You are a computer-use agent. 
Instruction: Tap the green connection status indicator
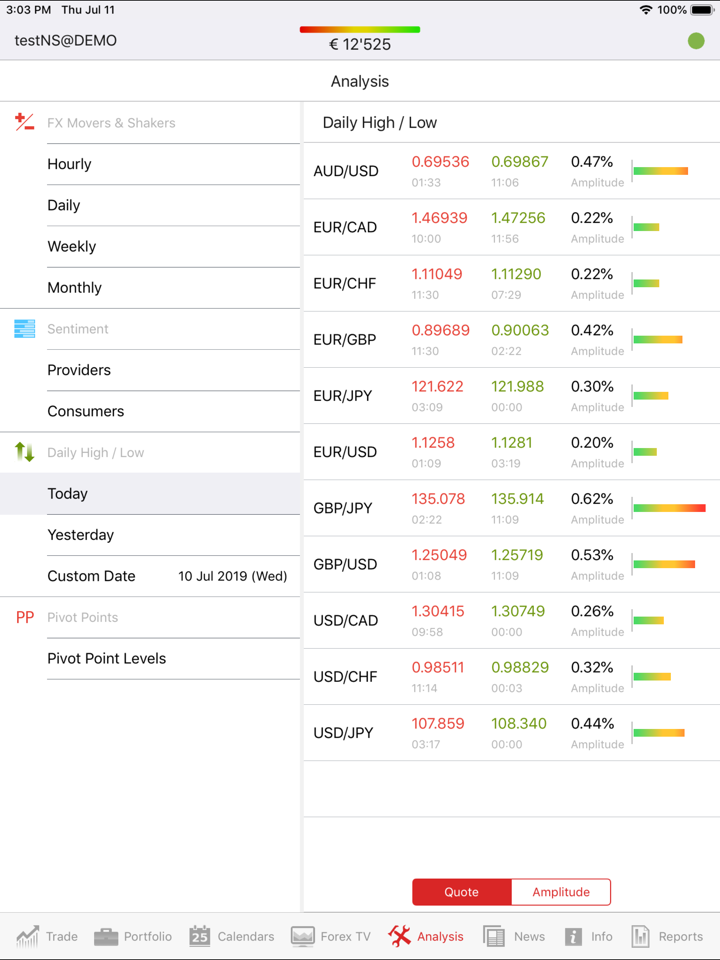[696, 41]
